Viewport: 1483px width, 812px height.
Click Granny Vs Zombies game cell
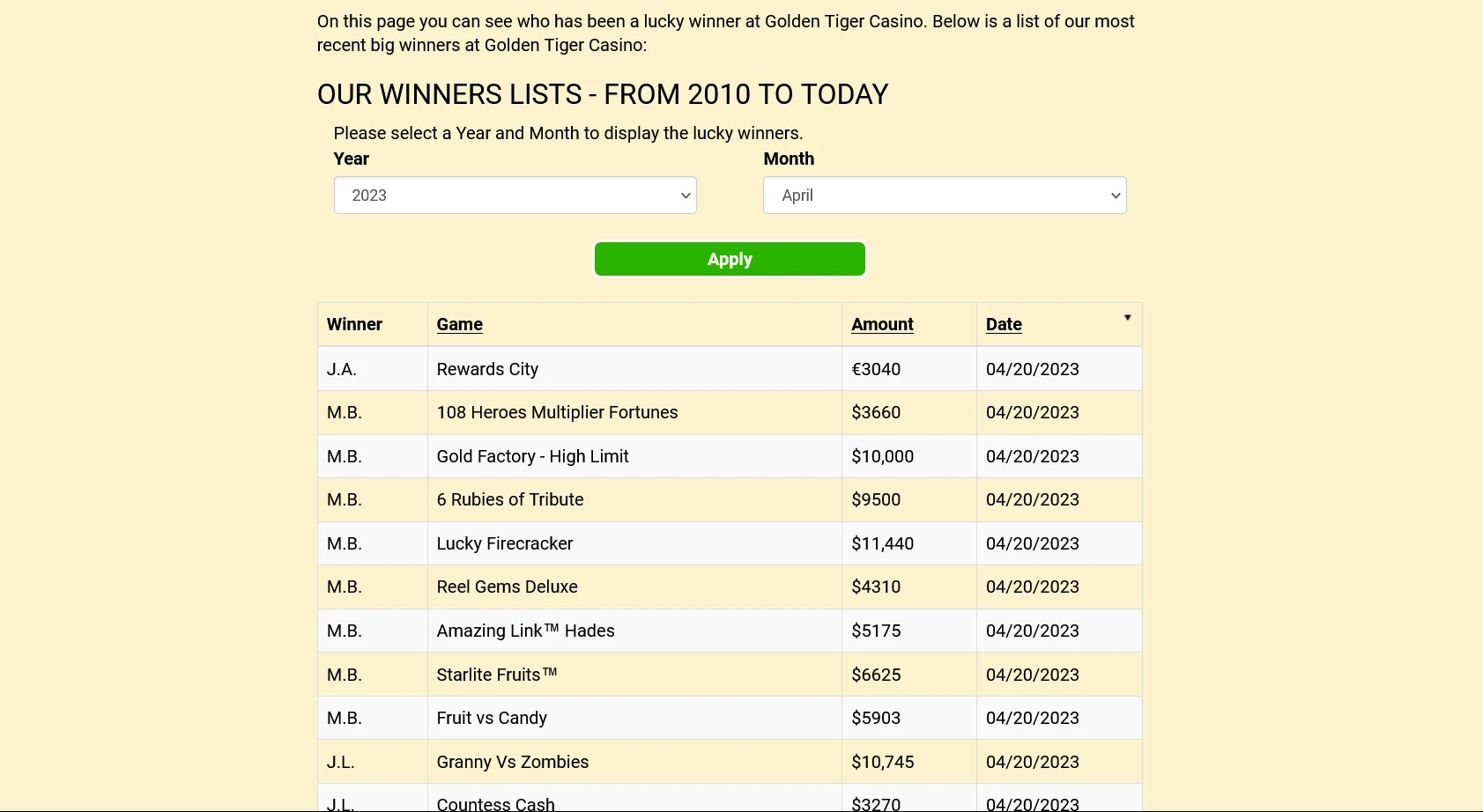pyautogui.click(x=634, y=762)
